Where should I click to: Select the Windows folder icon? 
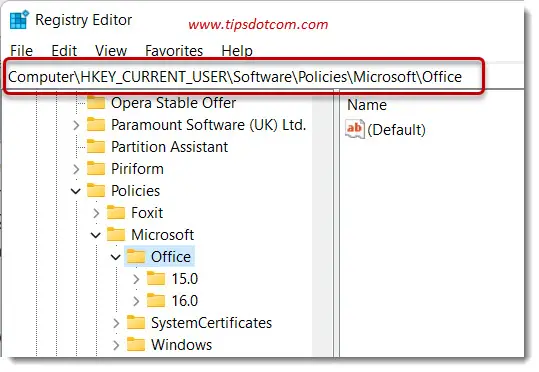pyautogui.click(x=136, y=344)
